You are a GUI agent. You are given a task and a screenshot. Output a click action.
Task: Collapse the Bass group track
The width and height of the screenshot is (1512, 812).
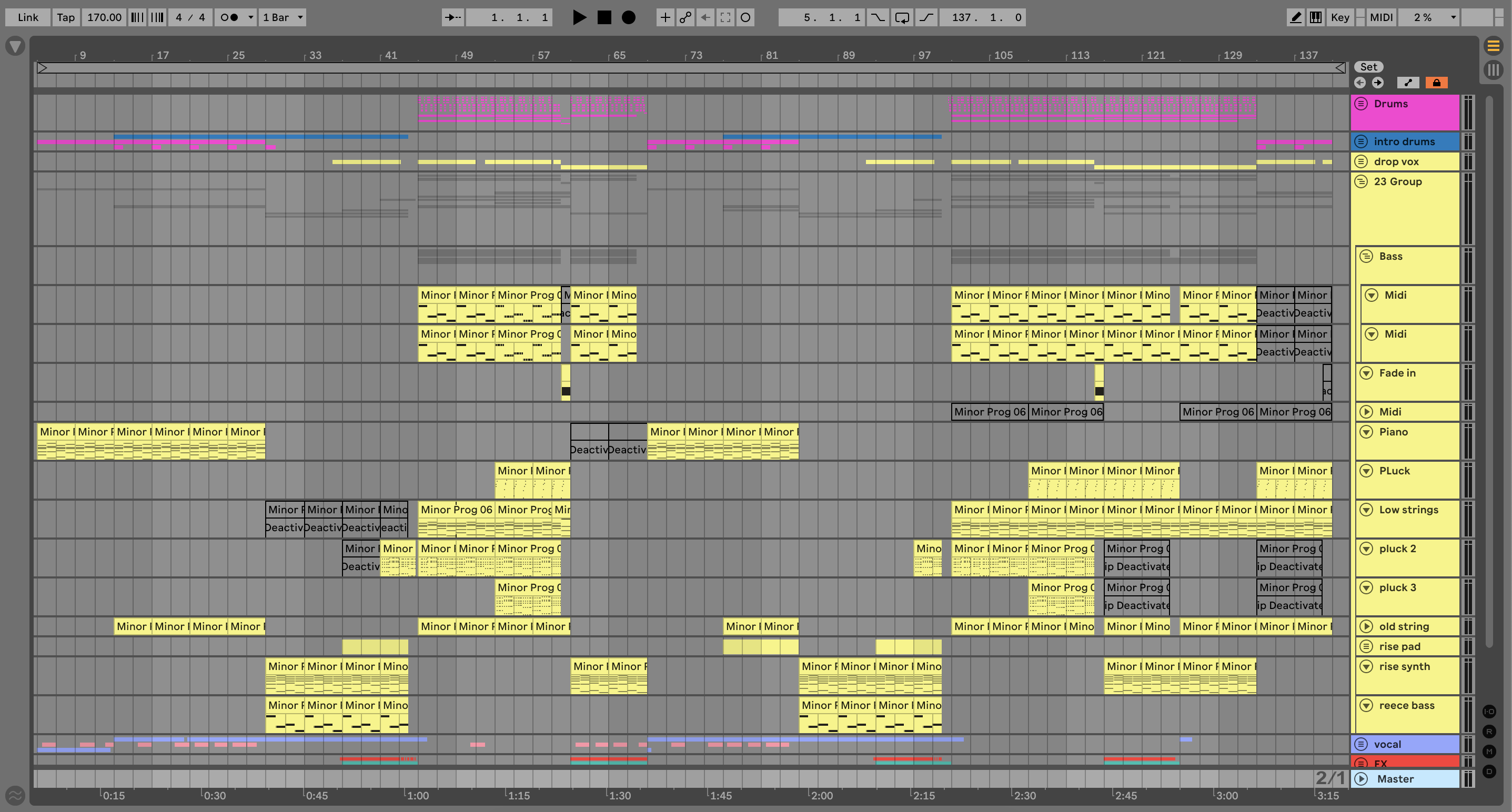(x=1366, y=257)
